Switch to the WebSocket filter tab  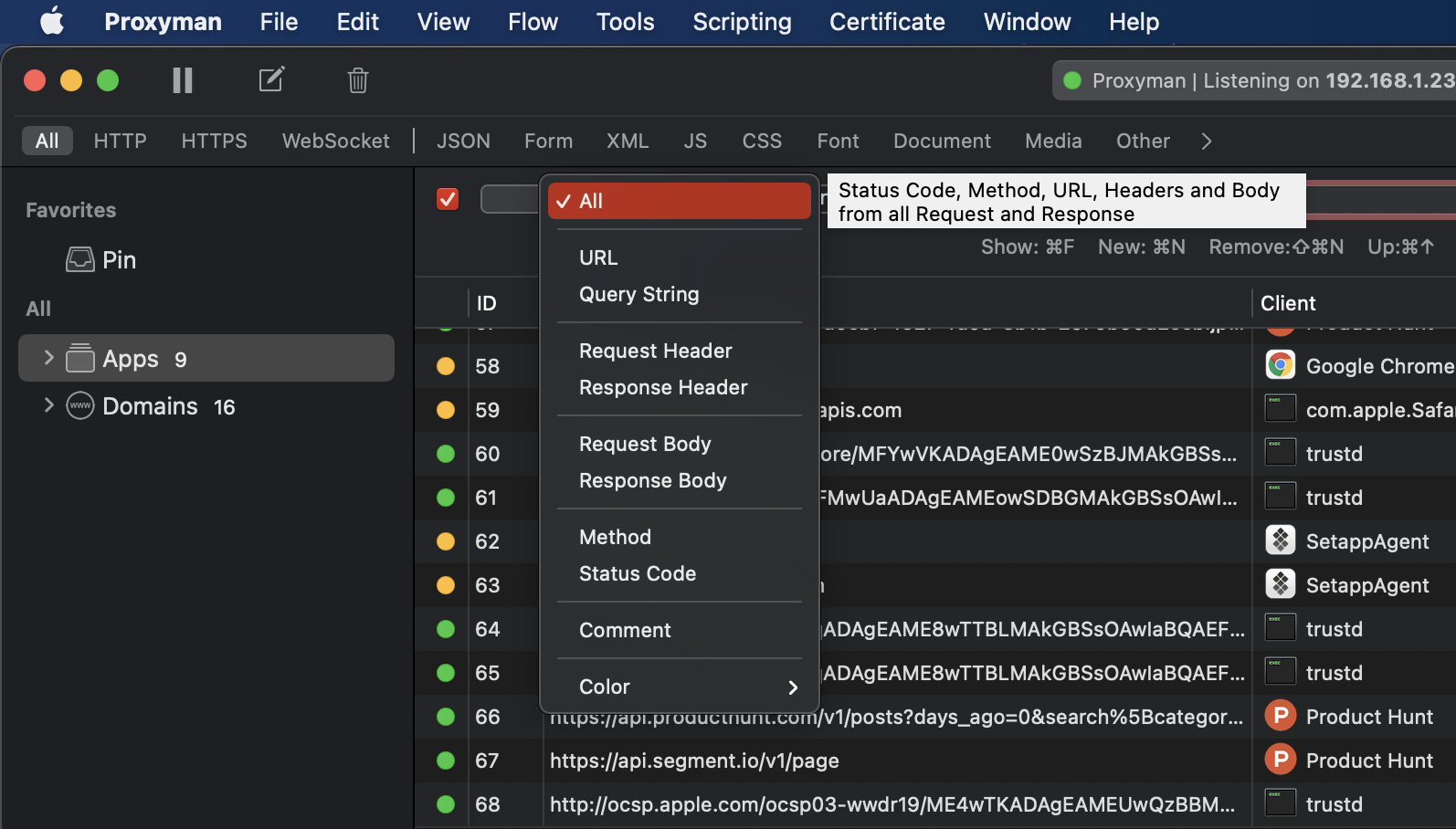pos(335,142)
